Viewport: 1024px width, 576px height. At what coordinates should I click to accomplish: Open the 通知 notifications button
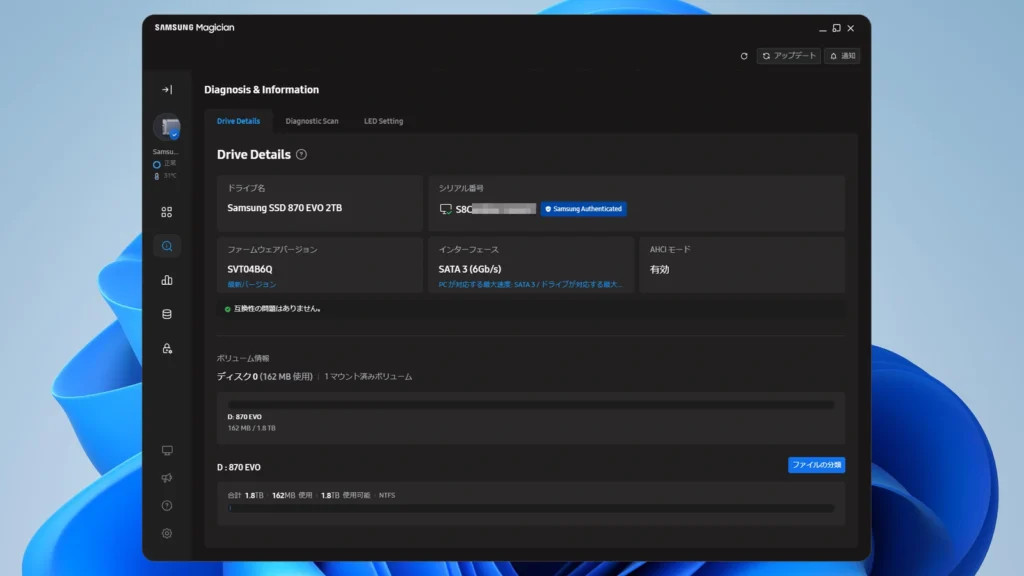click(842, 56)
